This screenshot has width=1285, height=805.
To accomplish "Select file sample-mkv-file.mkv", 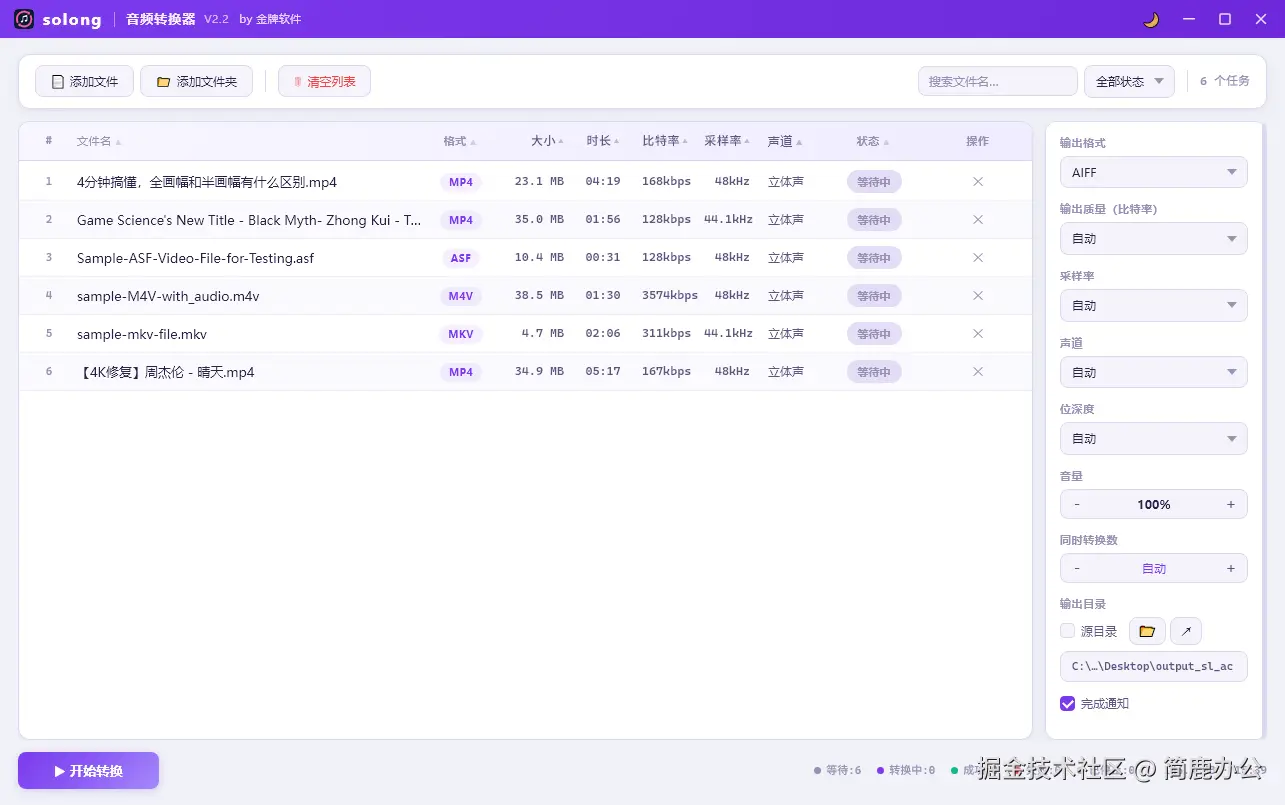I will click(x=142, y=334).
